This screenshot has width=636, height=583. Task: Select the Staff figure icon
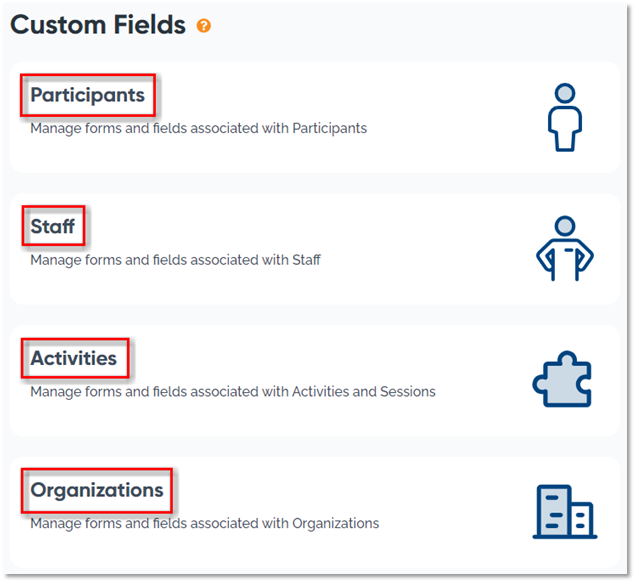point(564,248)
